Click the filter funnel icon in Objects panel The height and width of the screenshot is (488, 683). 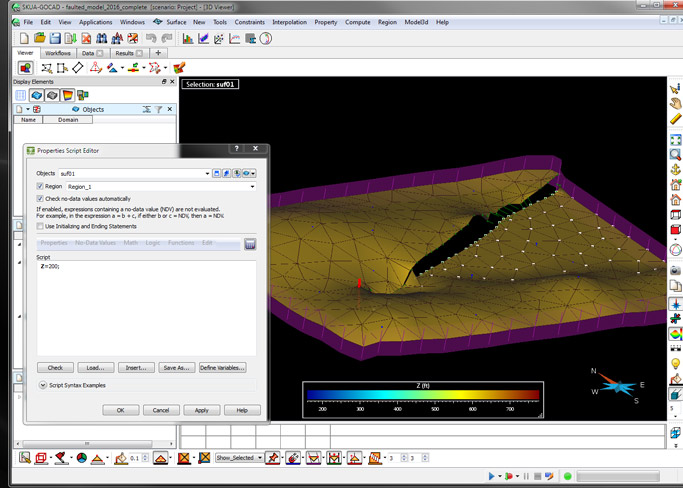tap(158, 109)
